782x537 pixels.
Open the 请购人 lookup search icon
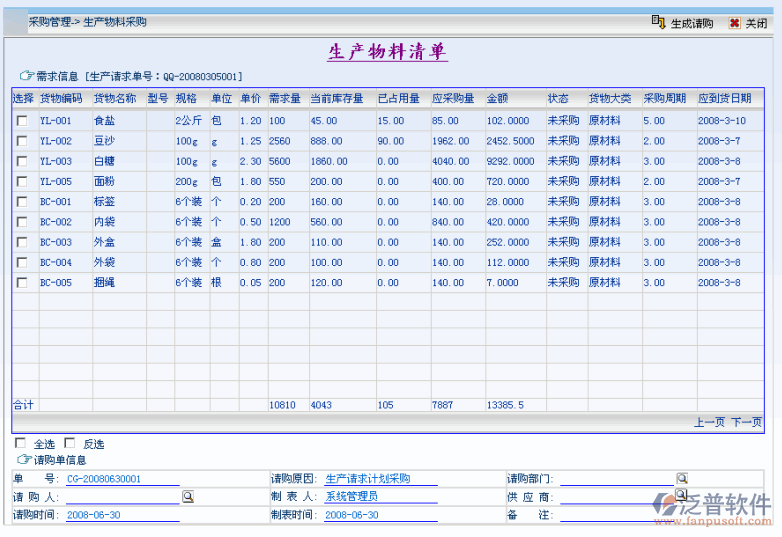tap(187, 496)
